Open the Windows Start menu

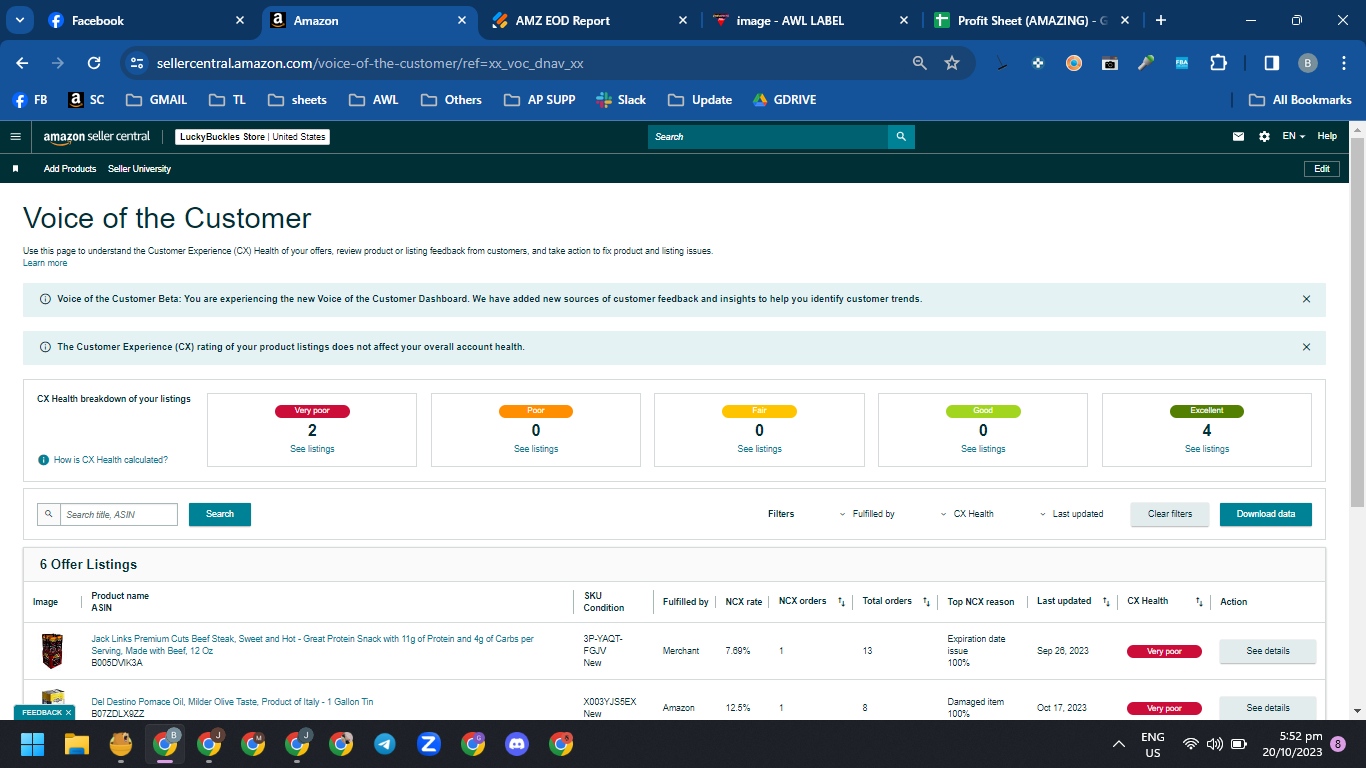(x=33, y=744)
